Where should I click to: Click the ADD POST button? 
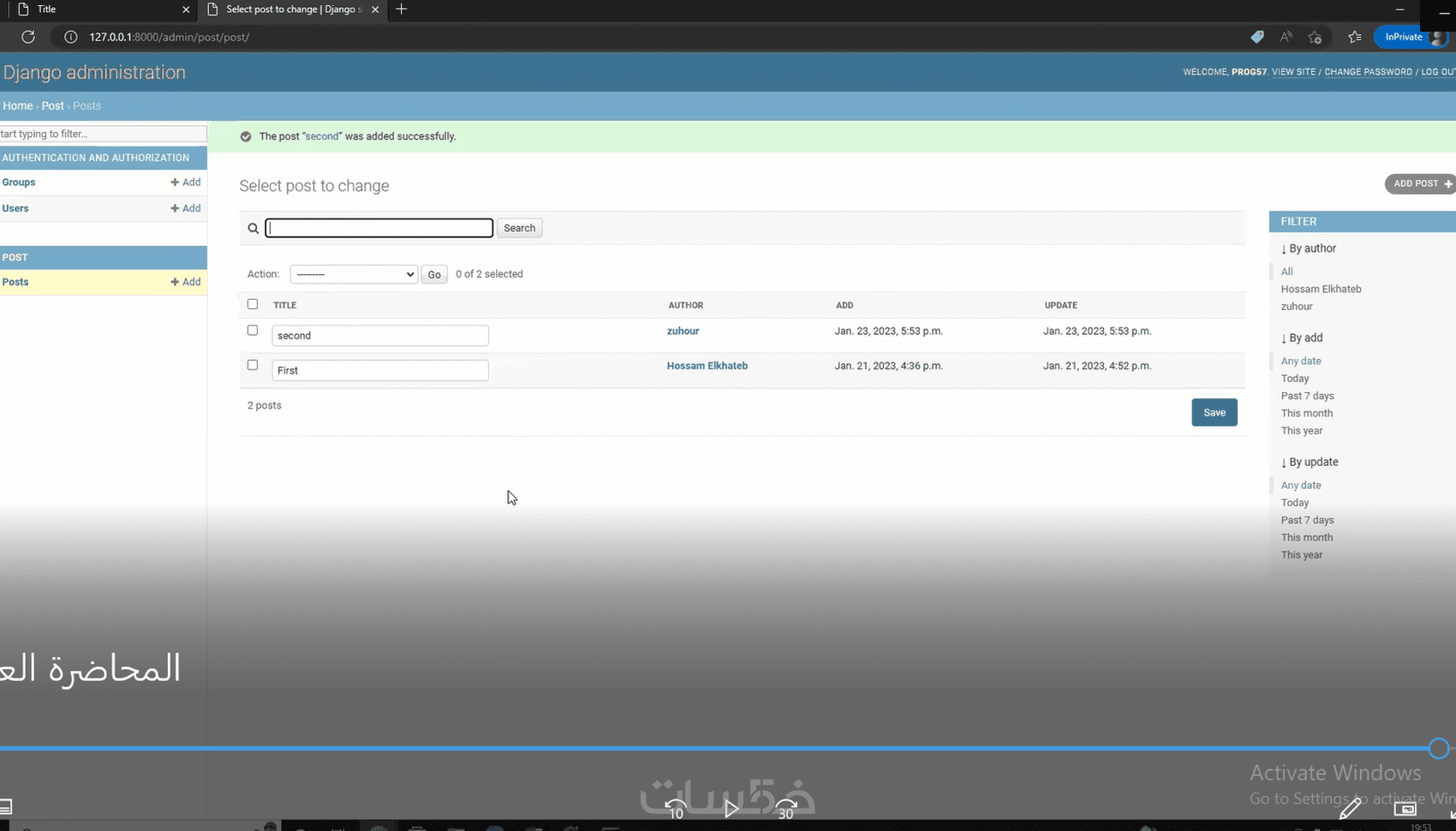(x=1420, y=184)
